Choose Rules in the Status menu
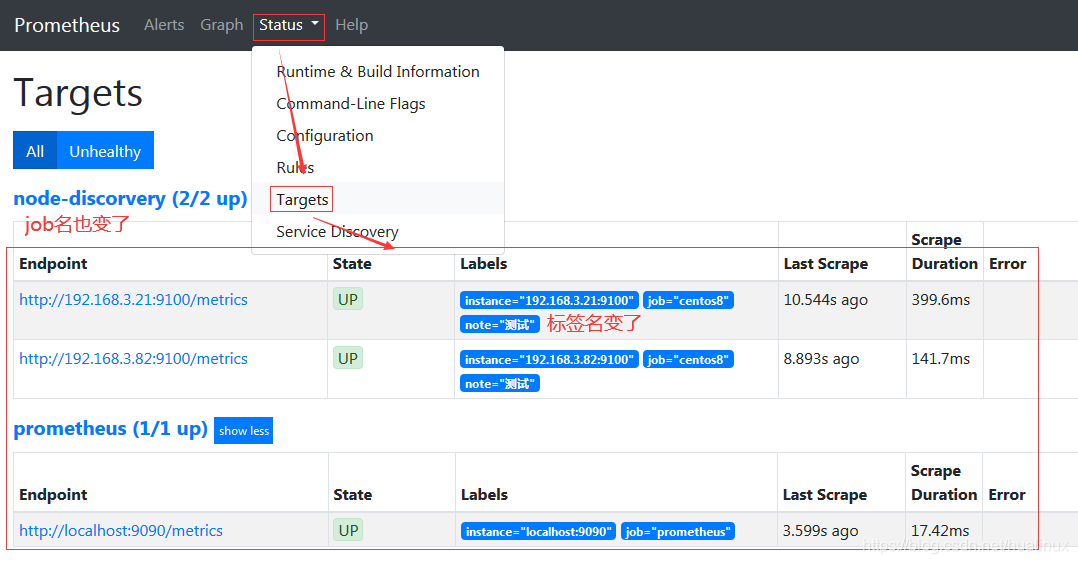 pos(377,167)
